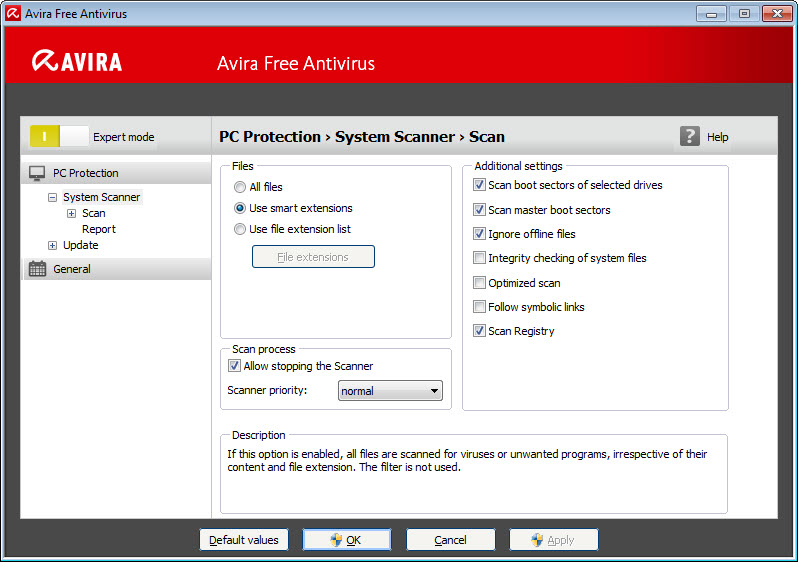Click the AVIRA logo in the red banner
Image resolution: width=798 pixels, height=562 pixels.
[77, 61]
